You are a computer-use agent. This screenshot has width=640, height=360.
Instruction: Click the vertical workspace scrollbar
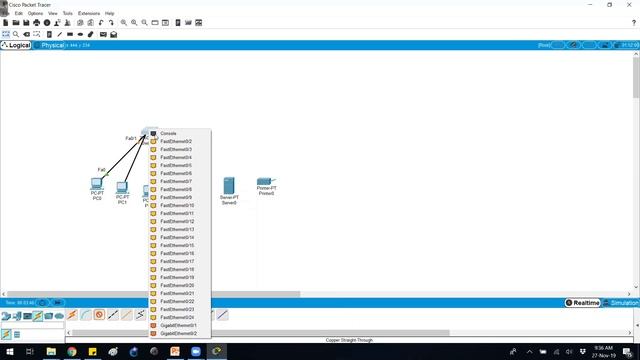point(636,78)
